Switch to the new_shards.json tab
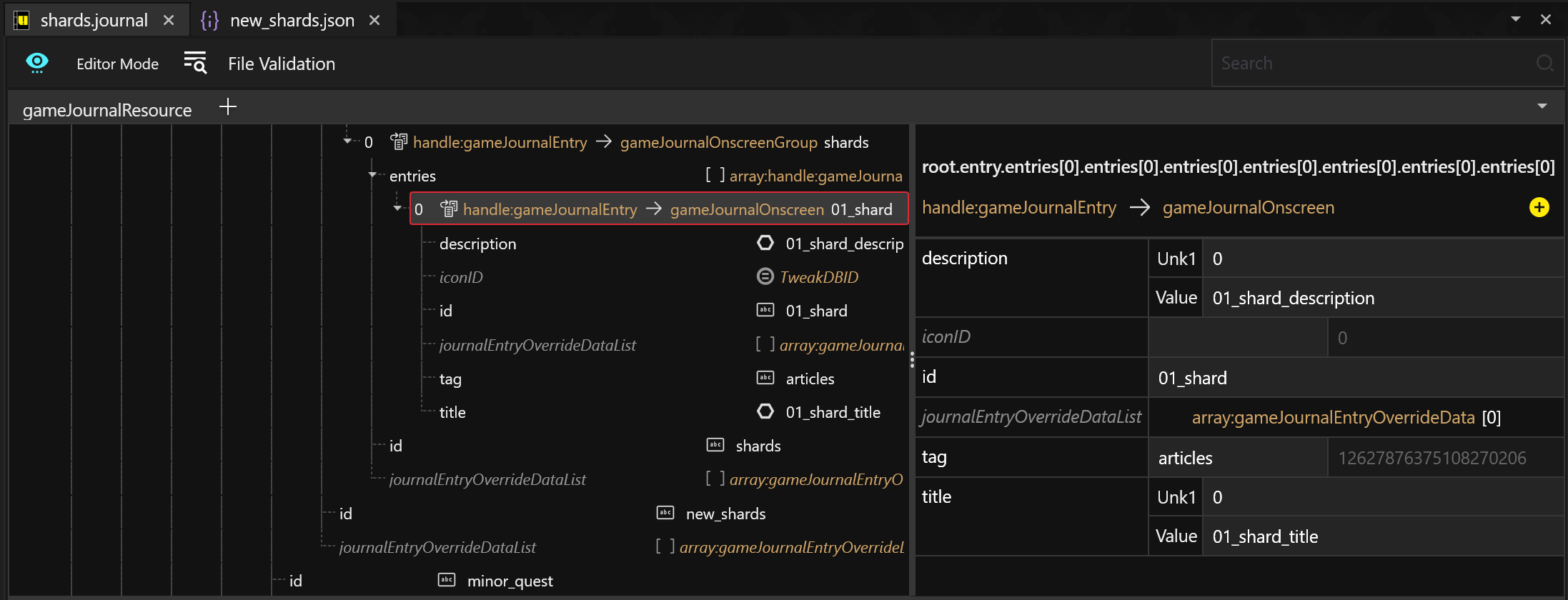Image resolution: width=1568 pixels, height=600 pixels. click(292, 20)
